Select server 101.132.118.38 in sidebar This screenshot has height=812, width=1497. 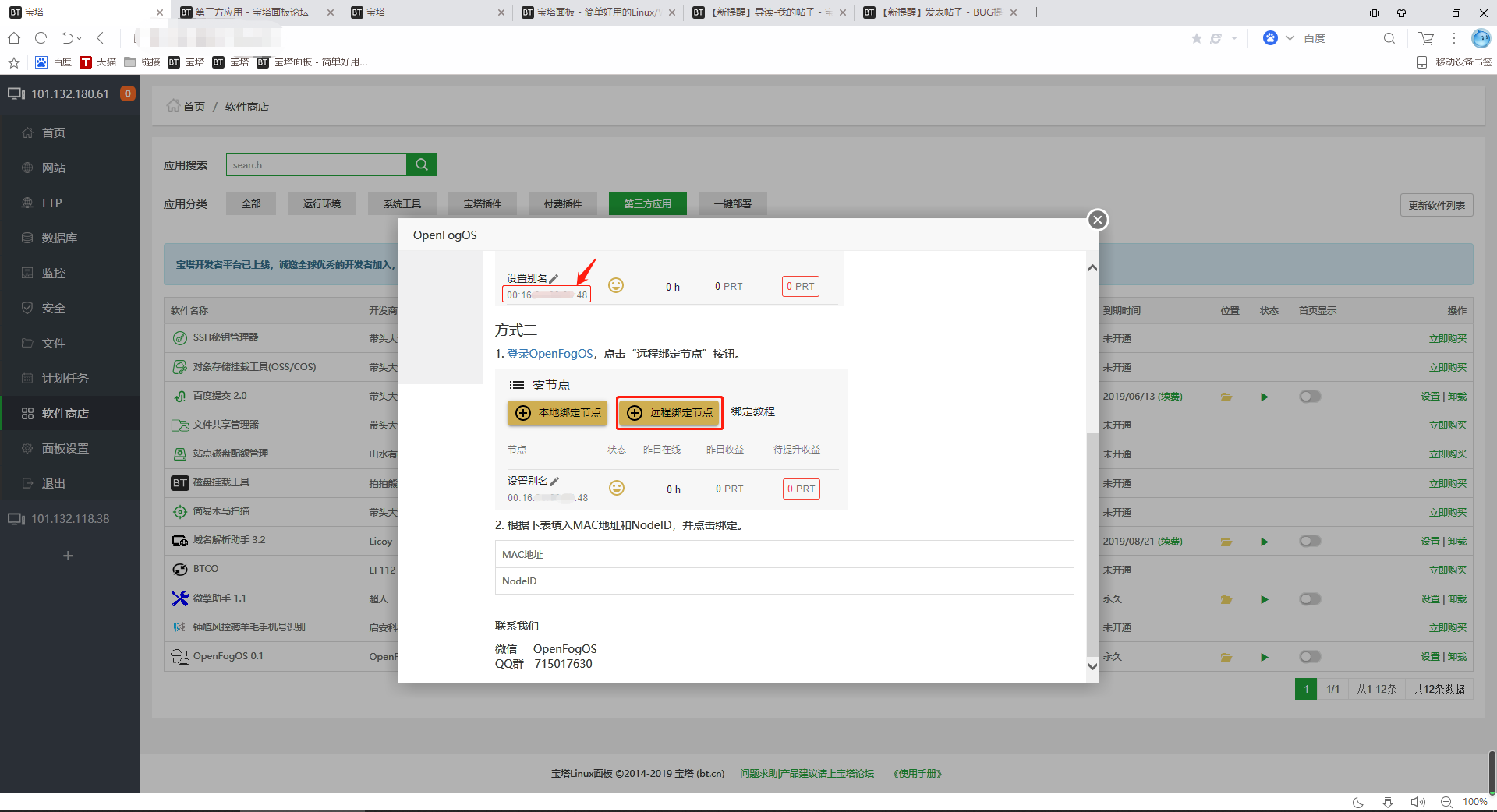point(70,519)
